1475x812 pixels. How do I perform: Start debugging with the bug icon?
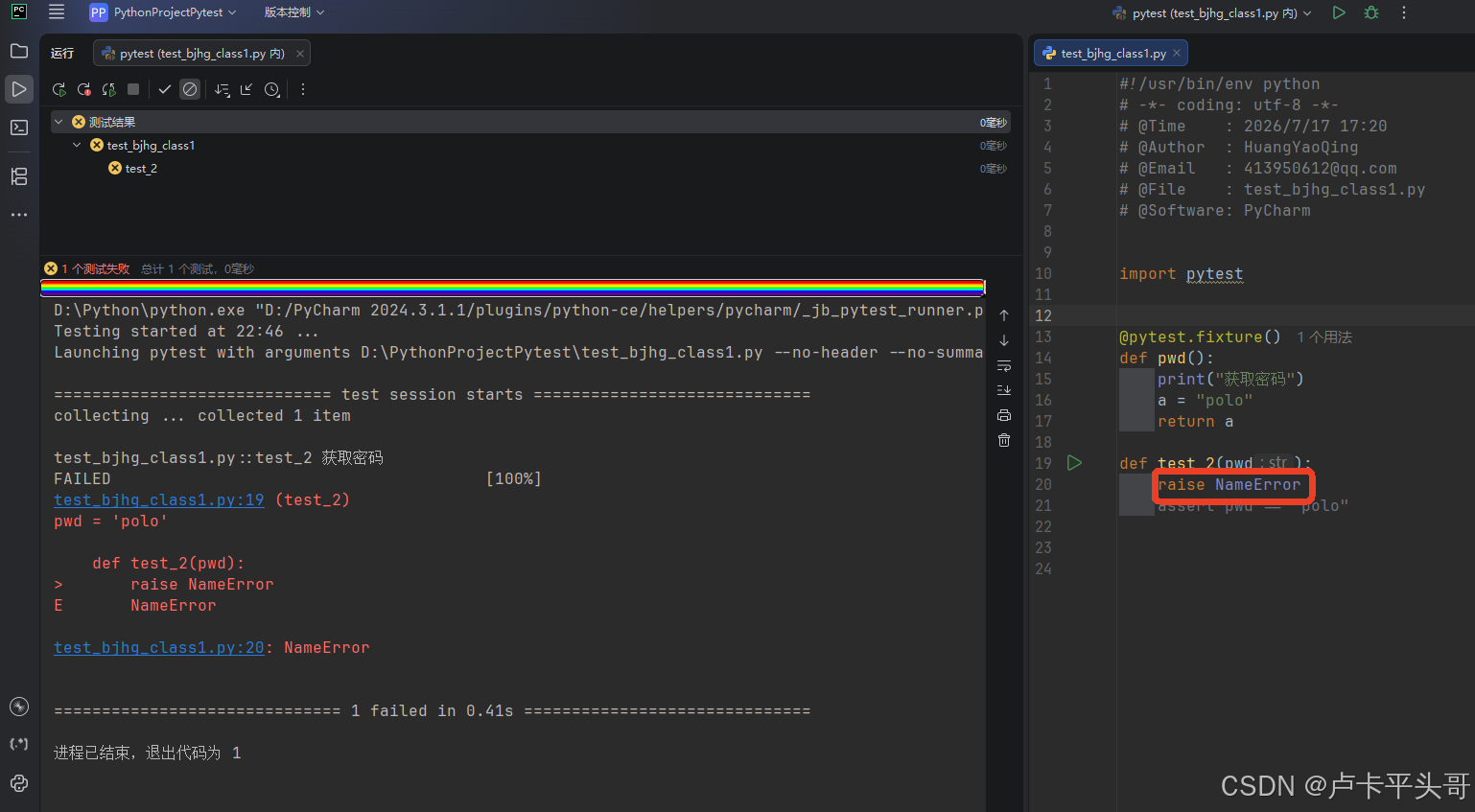[1371, 12]
